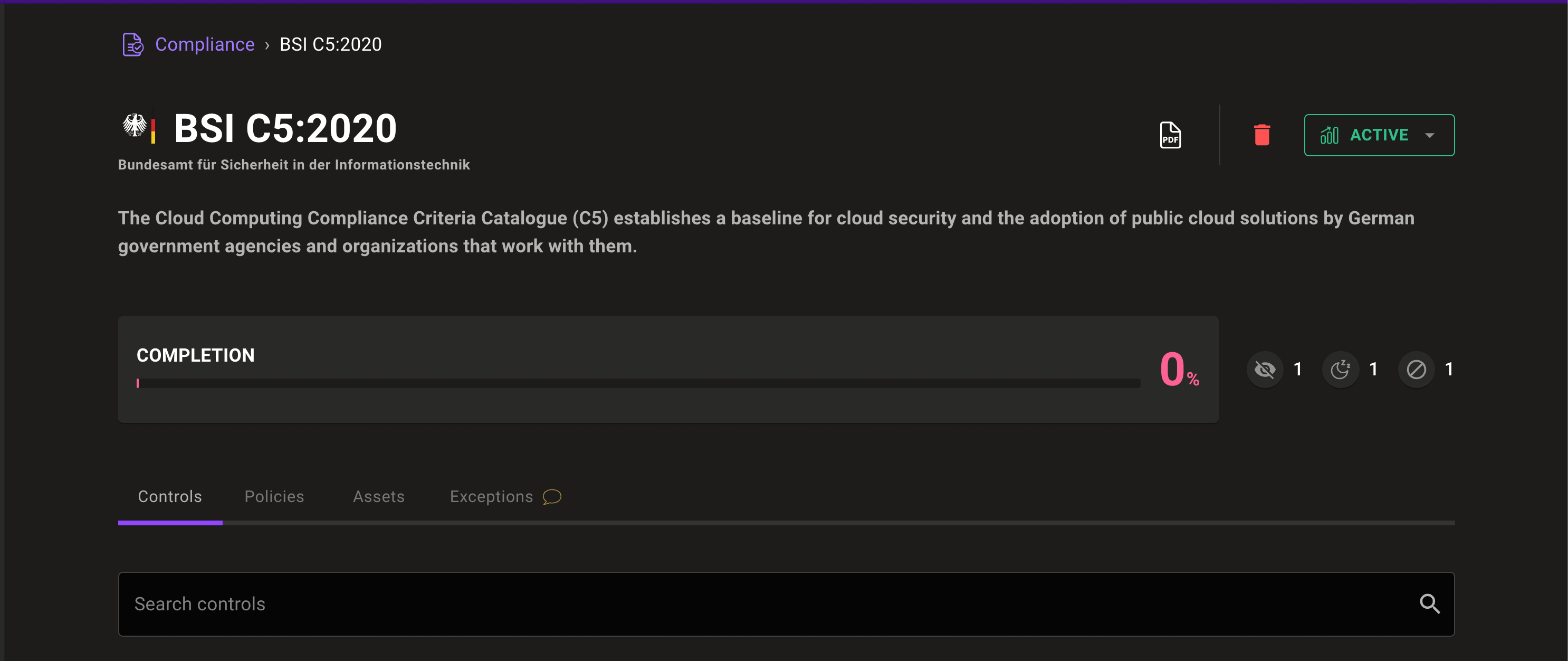Click the green bar chart icon

click(1329, 135)
